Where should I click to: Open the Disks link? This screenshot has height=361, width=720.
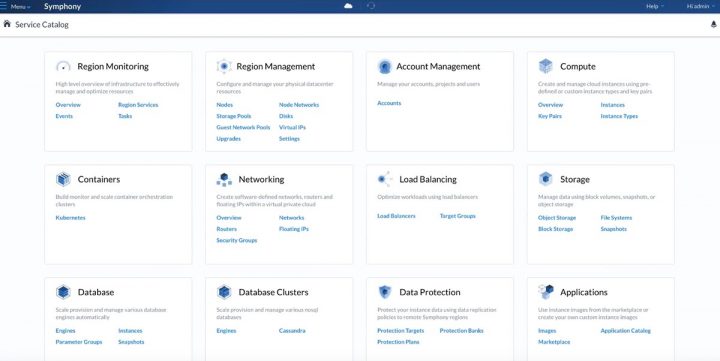(x=286, y=116)
